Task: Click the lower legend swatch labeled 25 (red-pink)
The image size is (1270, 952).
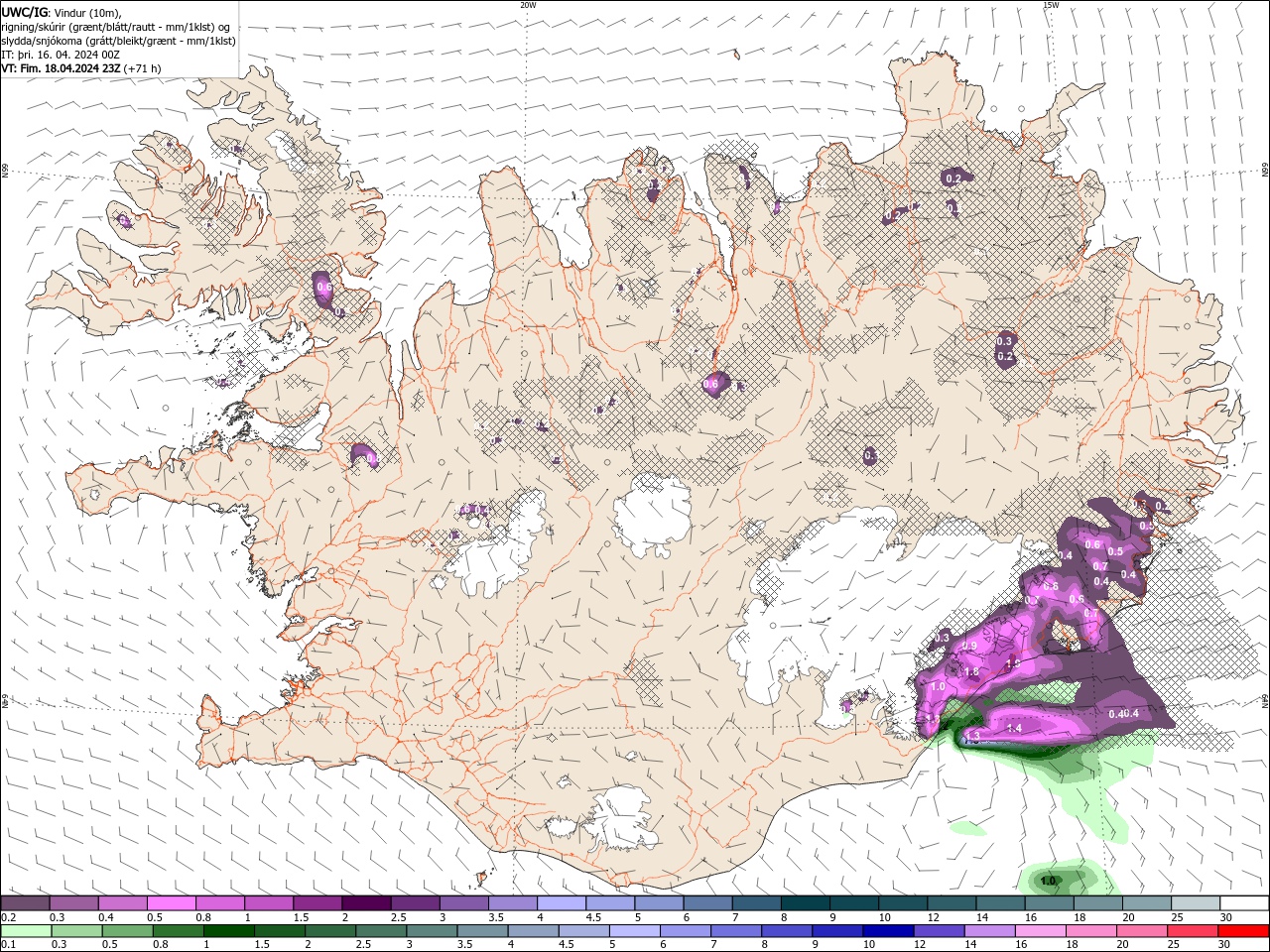Action: click(x=1193, y=931)
